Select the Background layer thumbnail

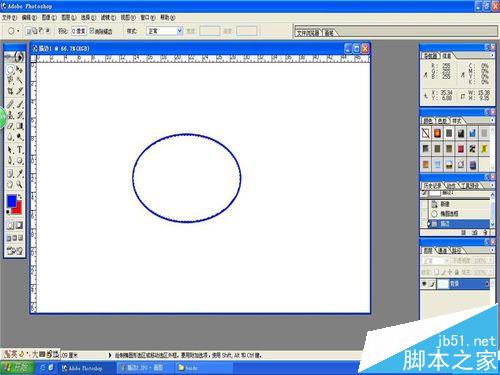(443, 284)
